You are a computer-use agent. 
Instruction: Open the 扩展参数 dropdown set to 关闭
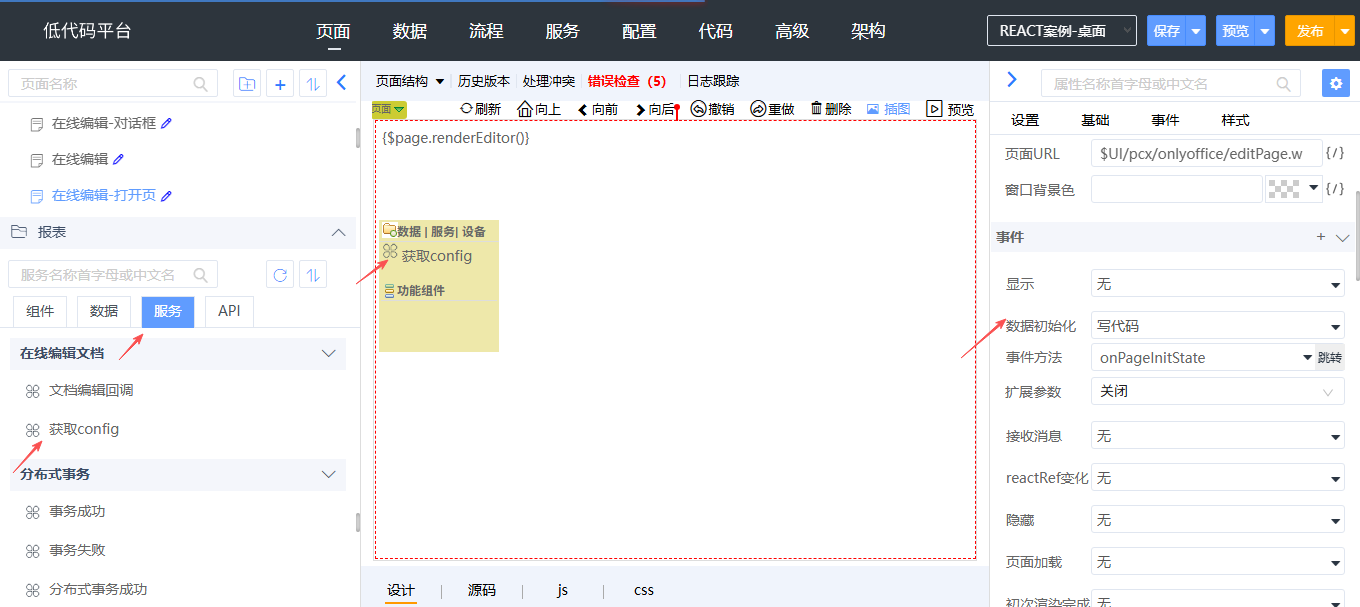pyautogui.click(x=1217, y=392)
